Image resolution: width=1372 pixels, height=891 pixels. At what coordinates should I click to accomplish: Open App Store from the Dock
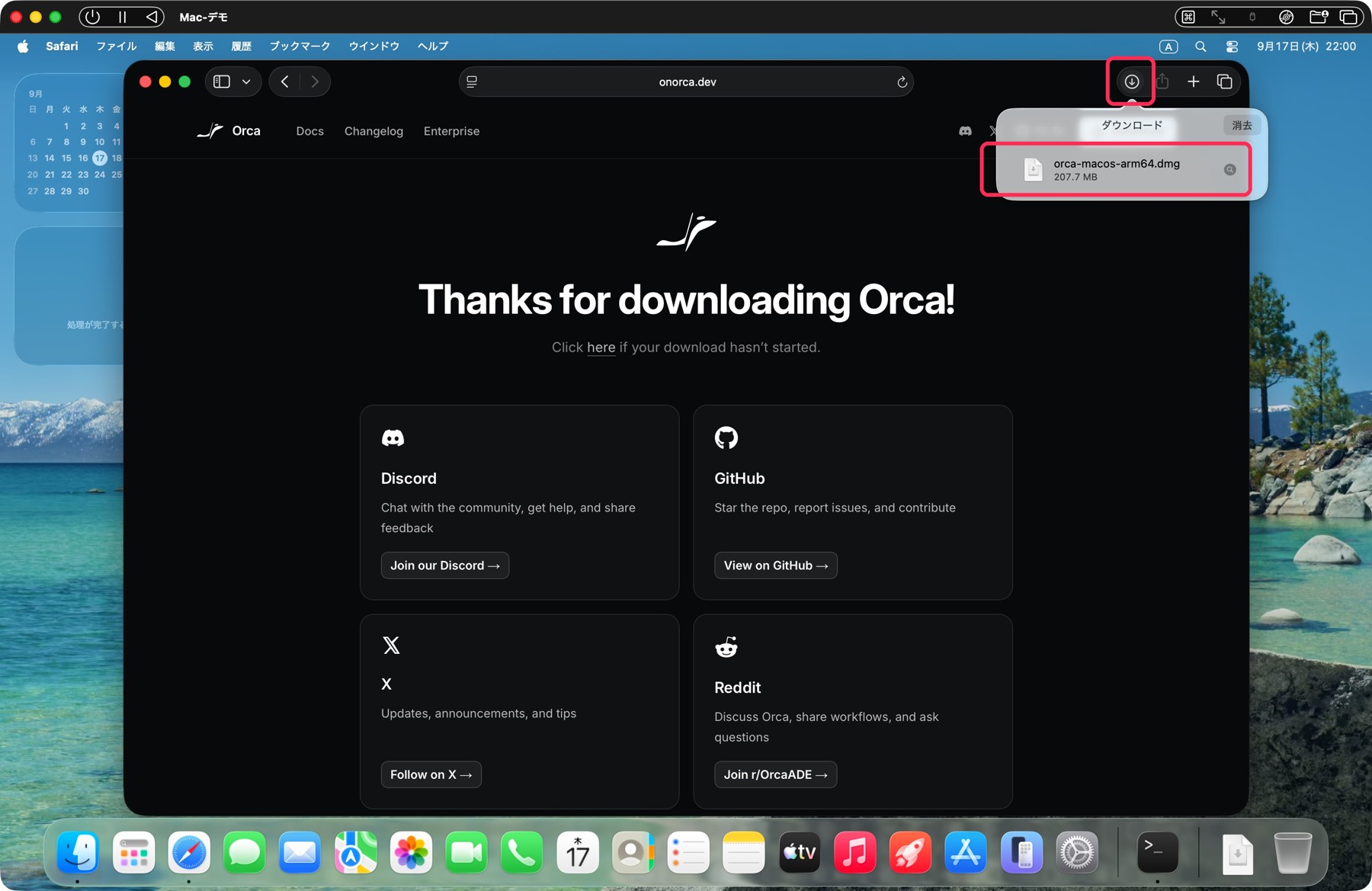click(966, 852)
